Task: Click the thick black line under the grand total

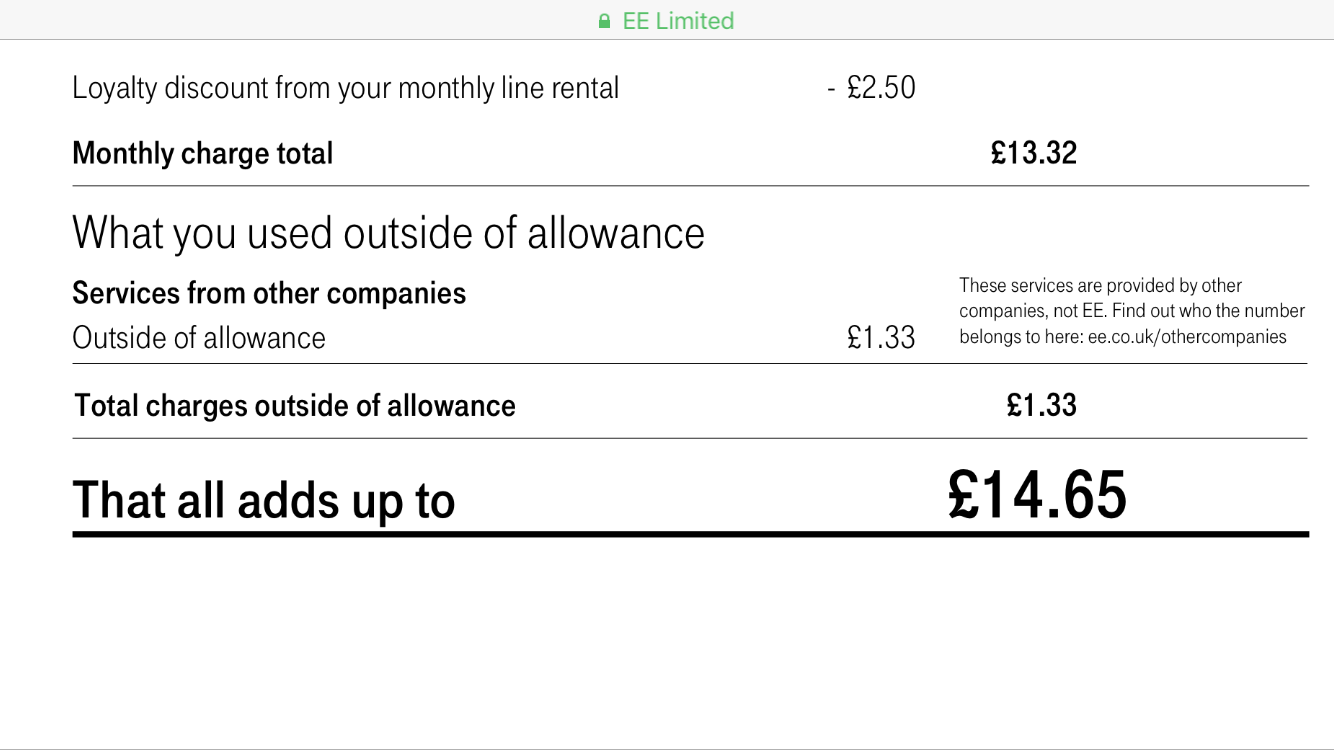Action: pos(690,535)
